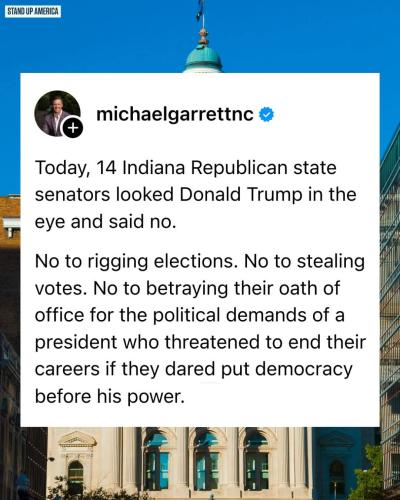Click the phrase 'before his power.'
400x500 pixels.
110,396
